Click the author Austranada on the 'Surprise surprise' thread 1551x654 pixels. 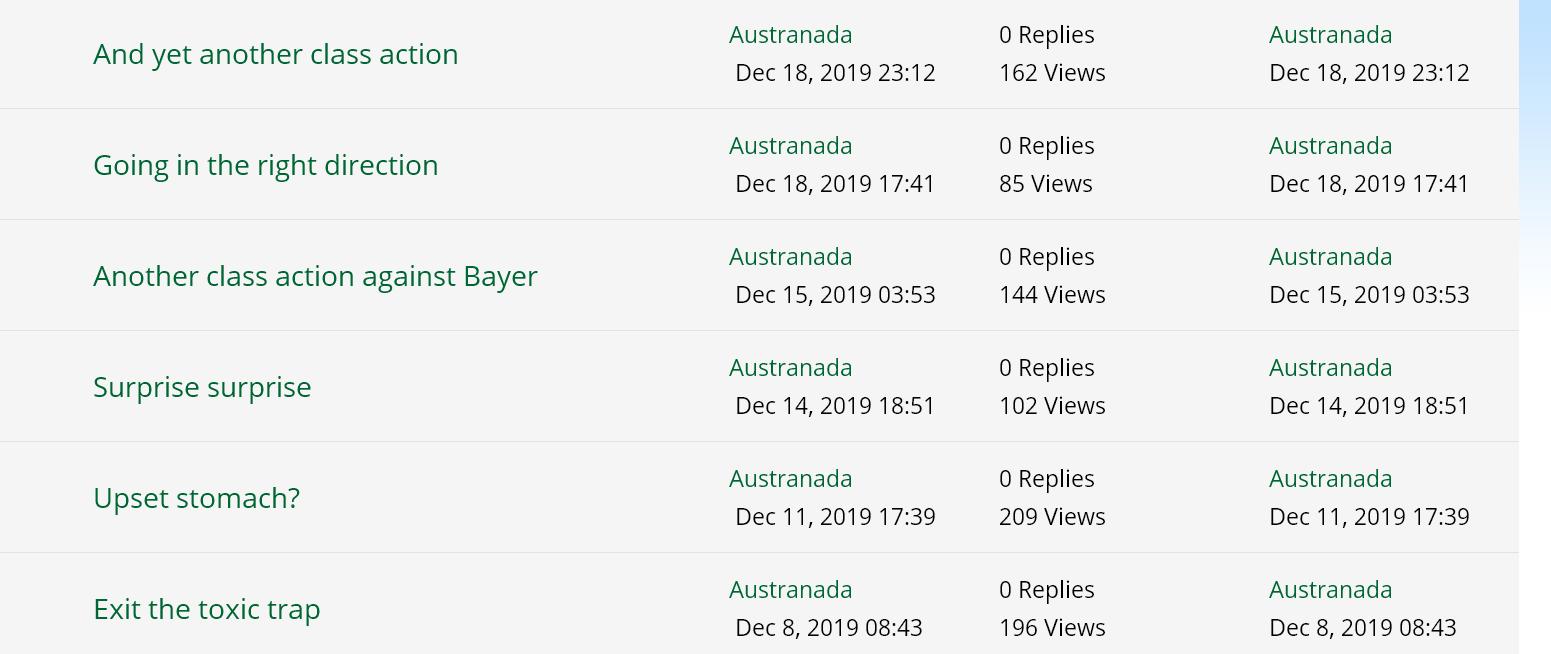click(790, 368)
